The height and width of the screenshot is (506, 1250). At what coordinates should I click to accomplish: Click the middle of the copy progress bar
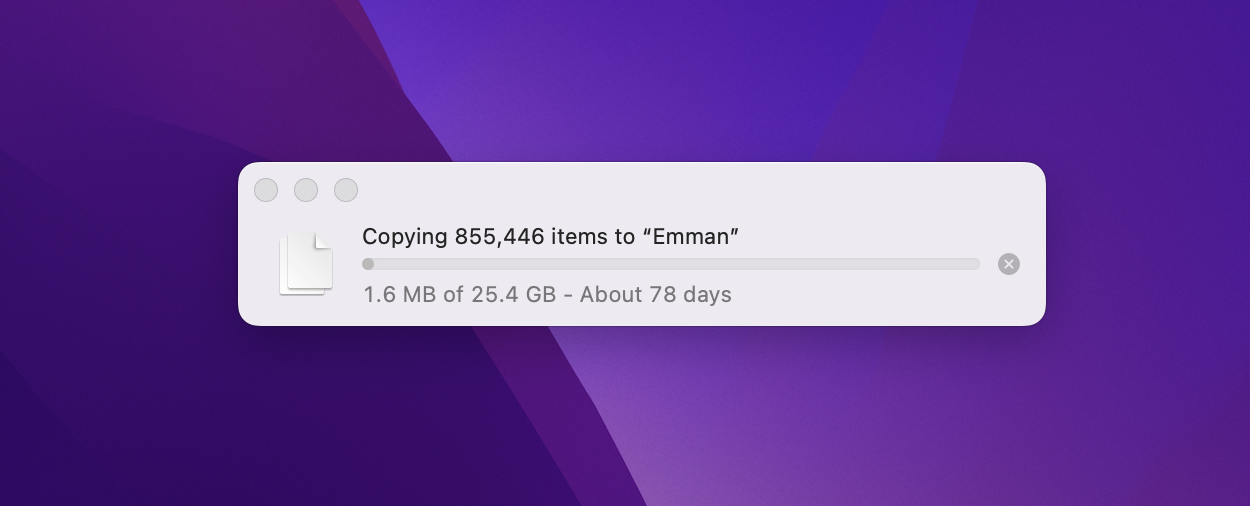[670, 264]
